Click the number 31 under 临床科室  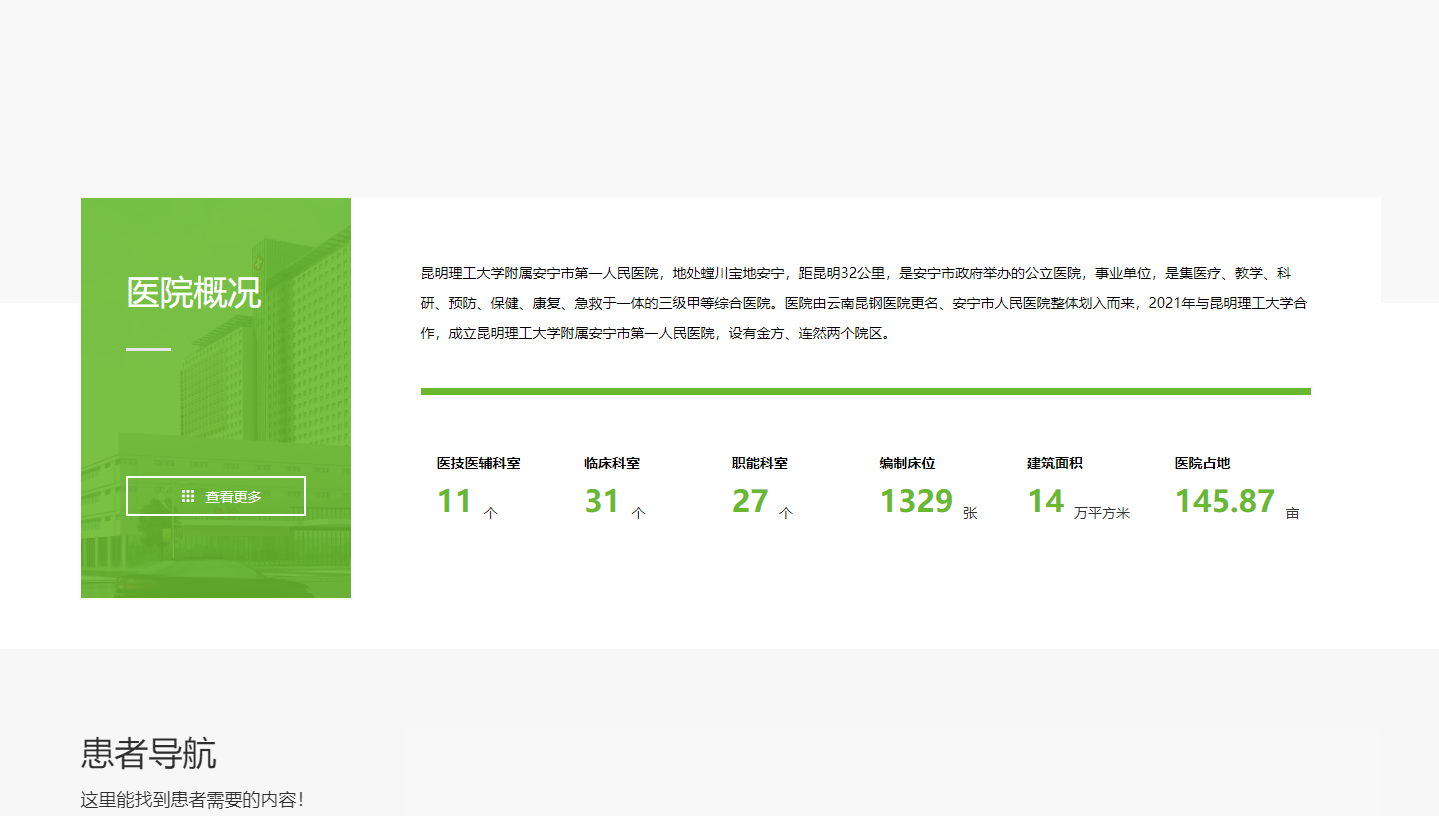pyautogui.click(x=602, y=501)
